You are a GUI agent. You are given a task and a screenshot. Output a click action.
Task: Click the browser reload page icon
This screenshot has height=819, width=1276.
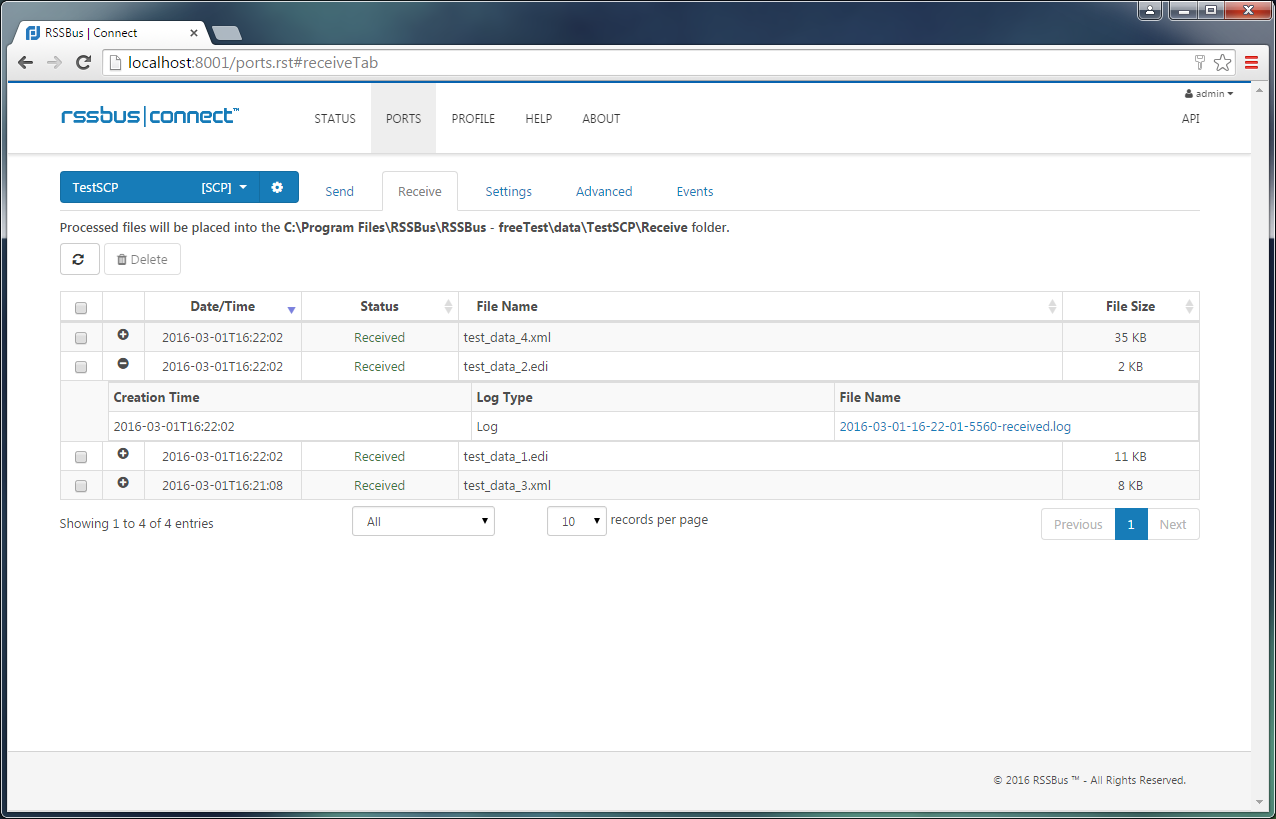click(84, 63)
